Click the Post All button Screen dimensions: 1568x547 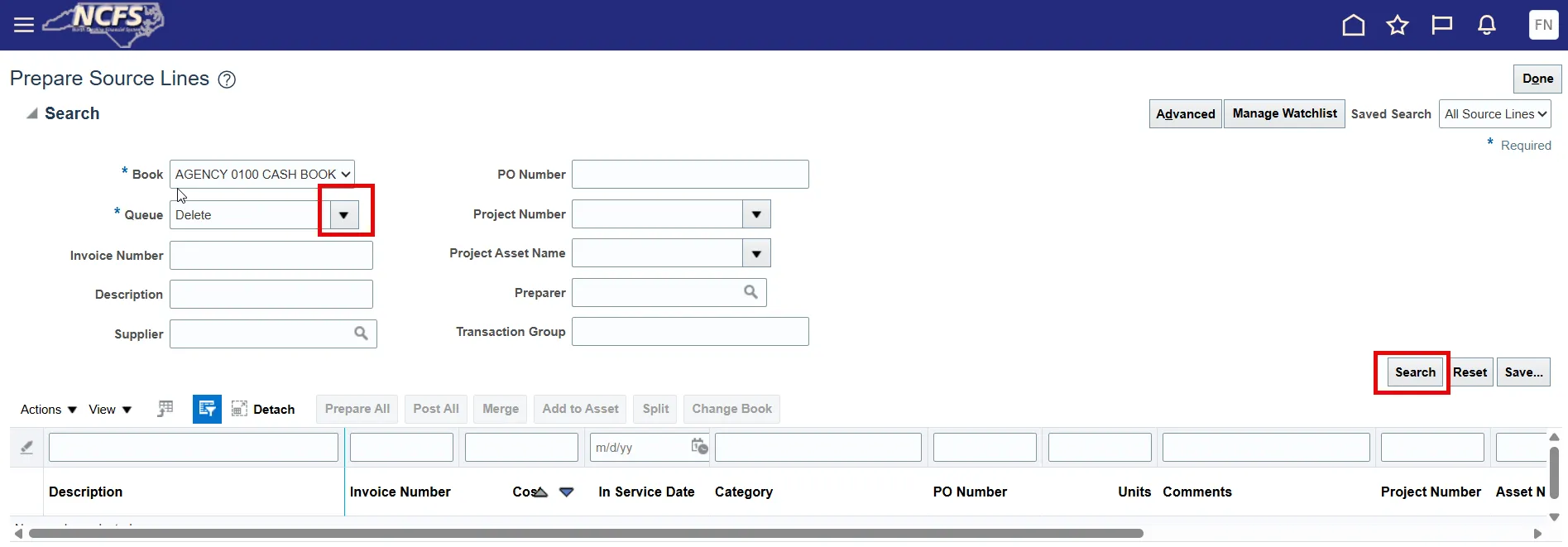[x=436, y=409]
